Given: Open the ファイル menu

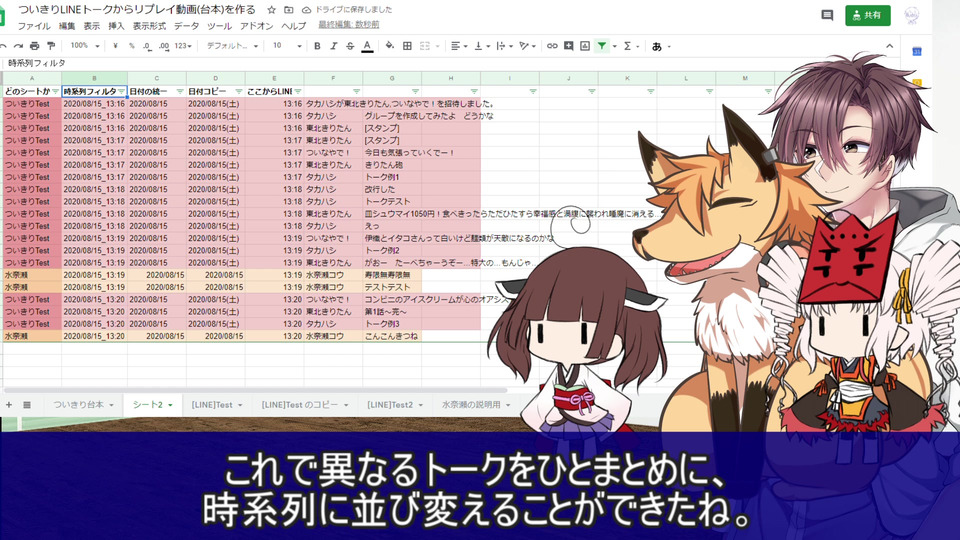Looking at the screenshot, I should [34, 26].
